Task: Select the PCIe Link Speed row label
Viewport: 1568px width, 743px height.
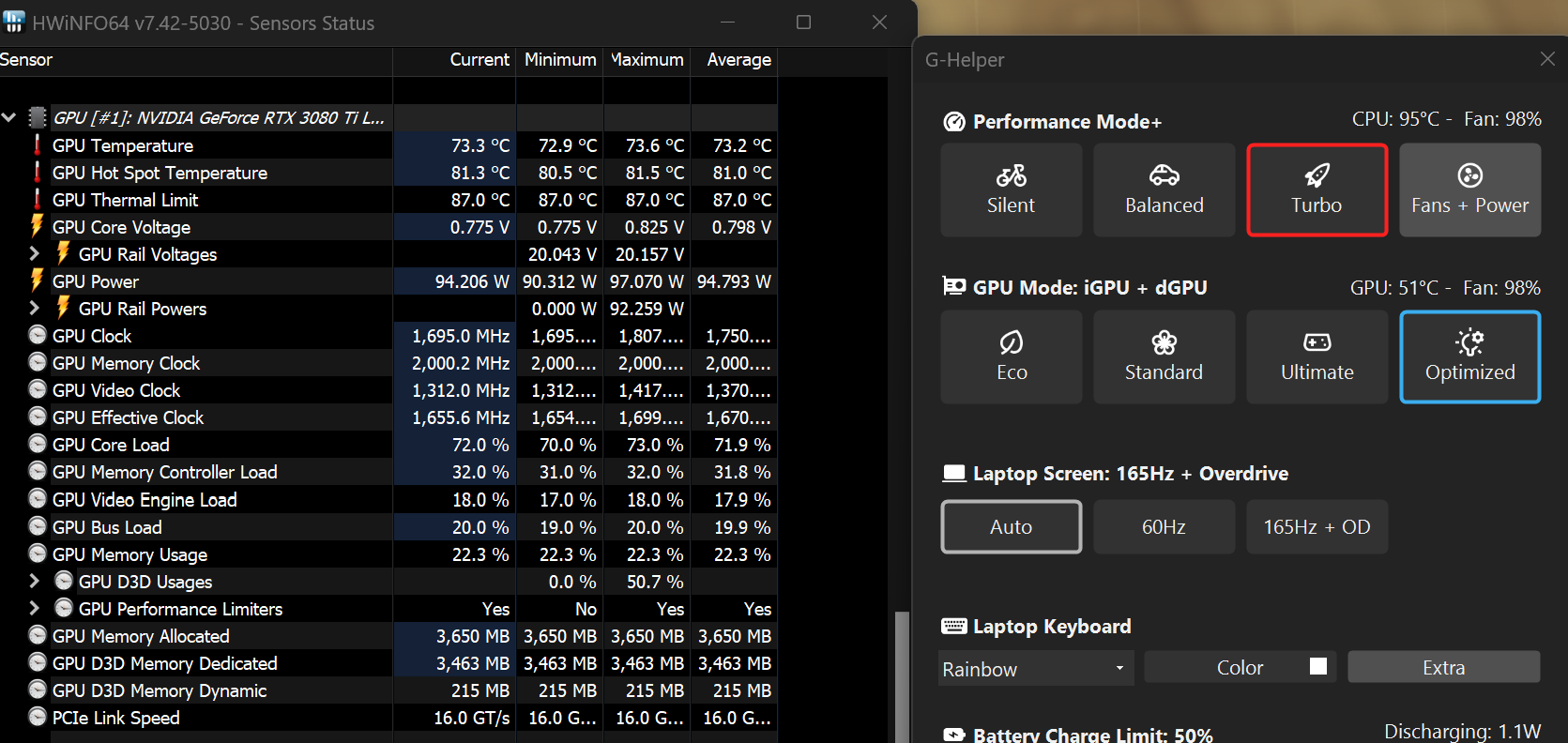Action: pyautogui.click(x=115, y=718)
